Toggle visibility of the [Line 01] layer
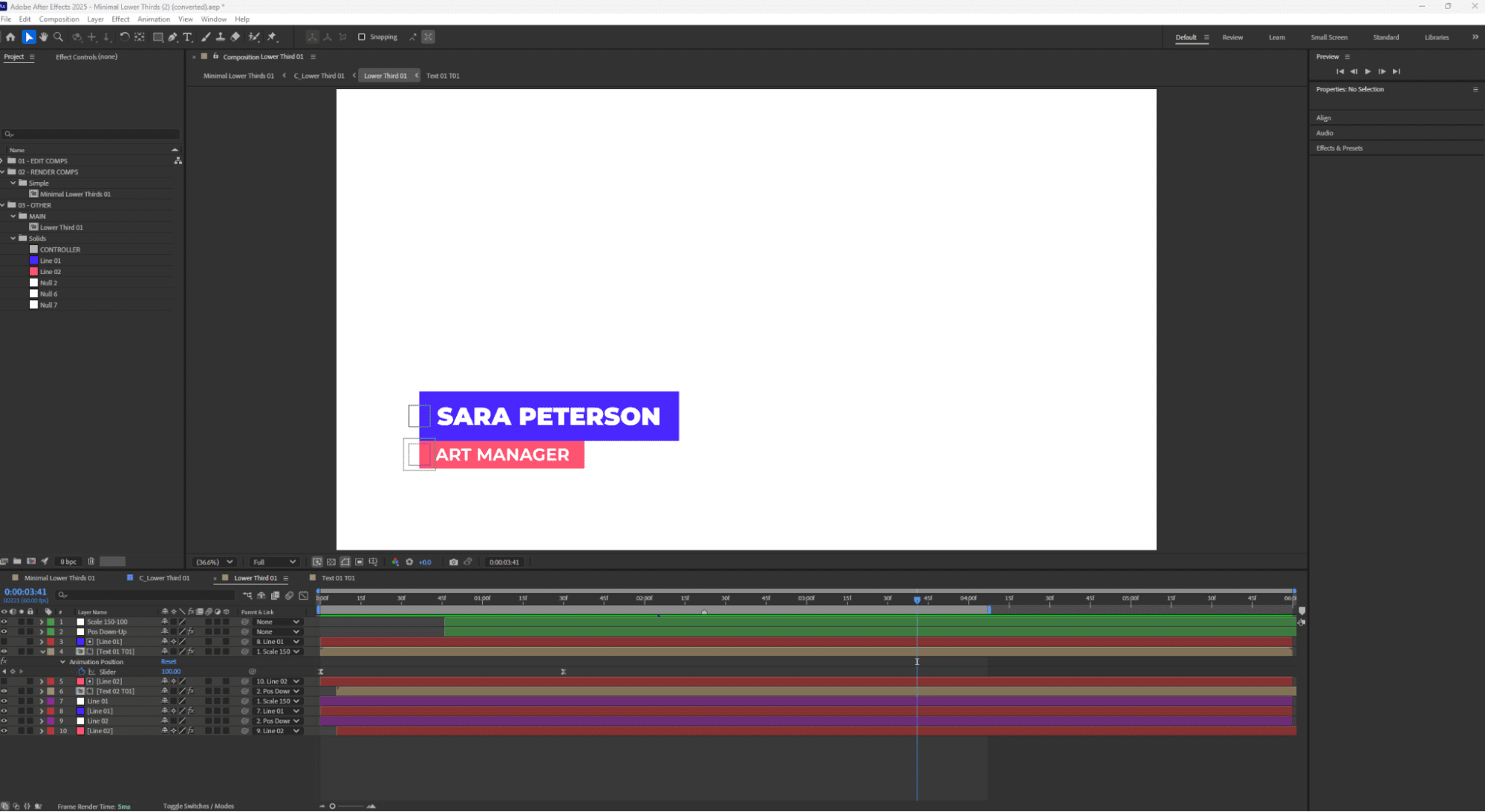Viewport: 1485px width, 812px height. 4,641
